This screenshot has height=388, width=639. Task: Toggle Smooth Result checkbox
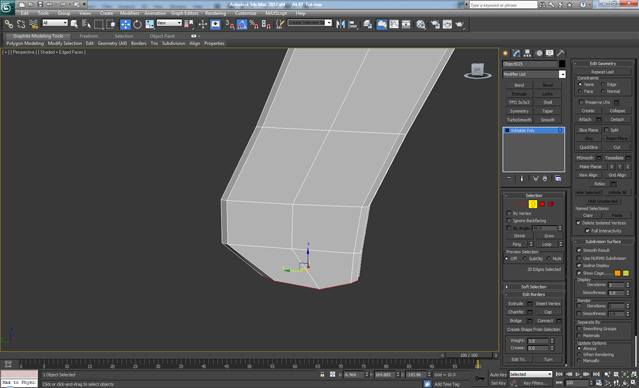579,250
